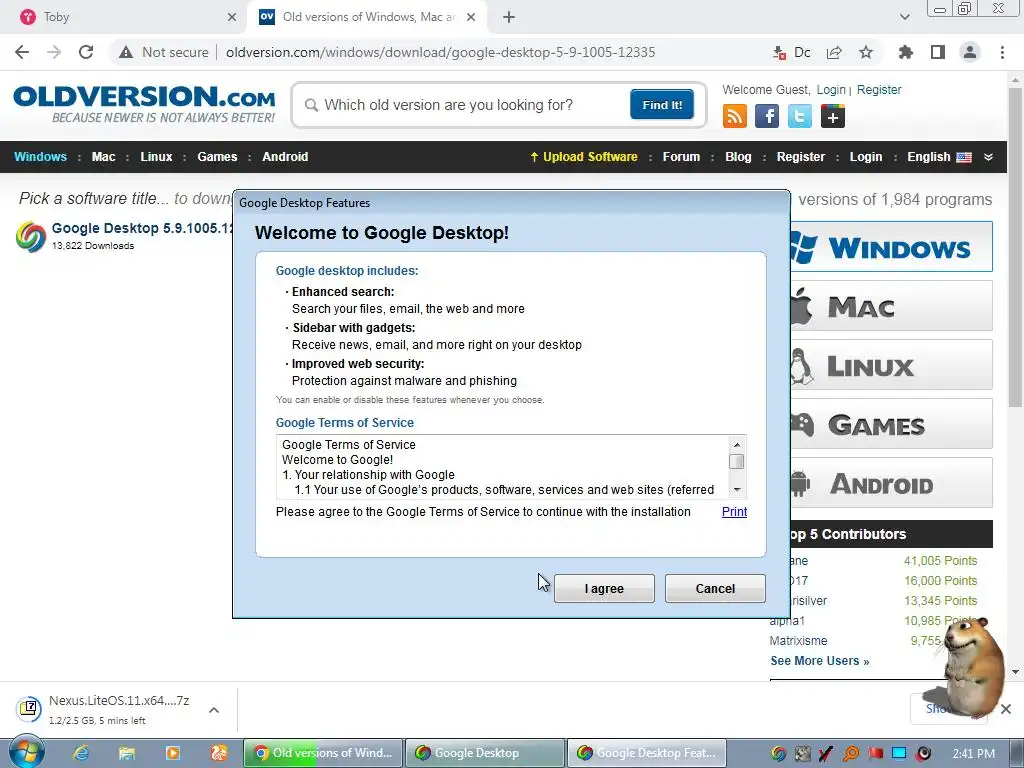This screenshot has height=768, width=1024.
Task: Click the large LINUX category banner
Action: (x=891, y=365)
